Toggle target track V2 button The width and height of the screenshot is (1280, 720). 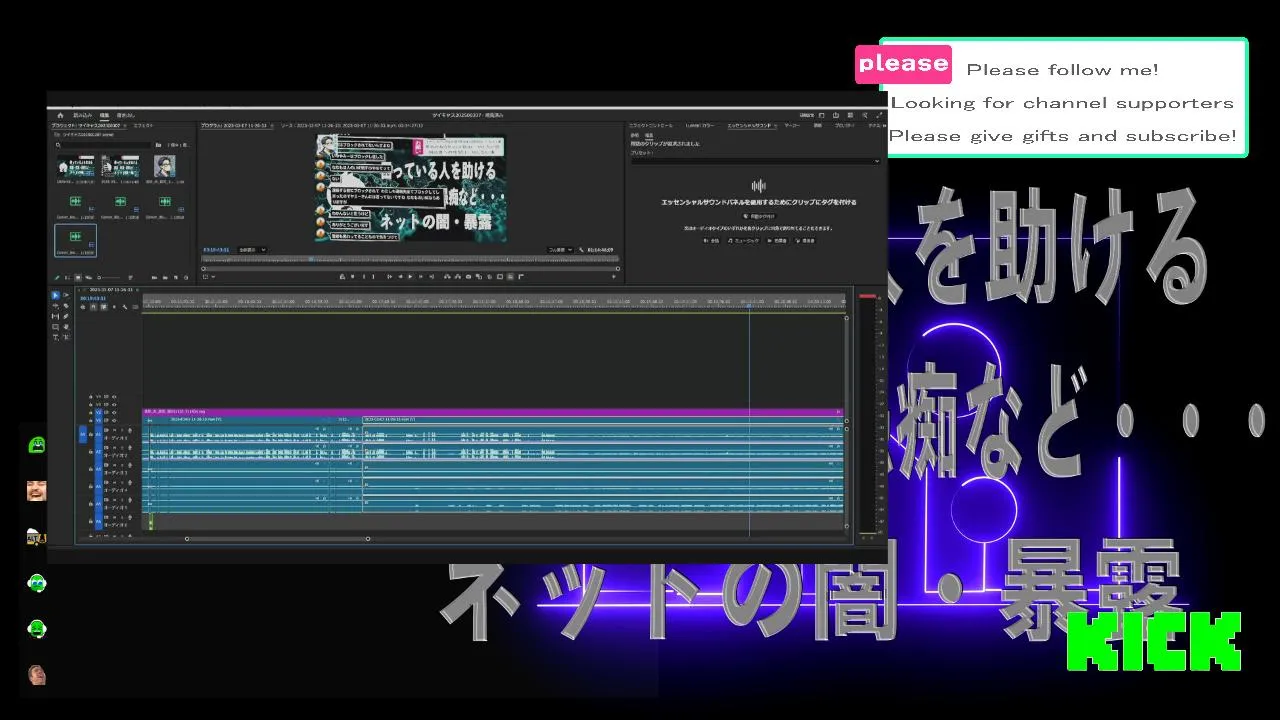click(x=98, y=413)
